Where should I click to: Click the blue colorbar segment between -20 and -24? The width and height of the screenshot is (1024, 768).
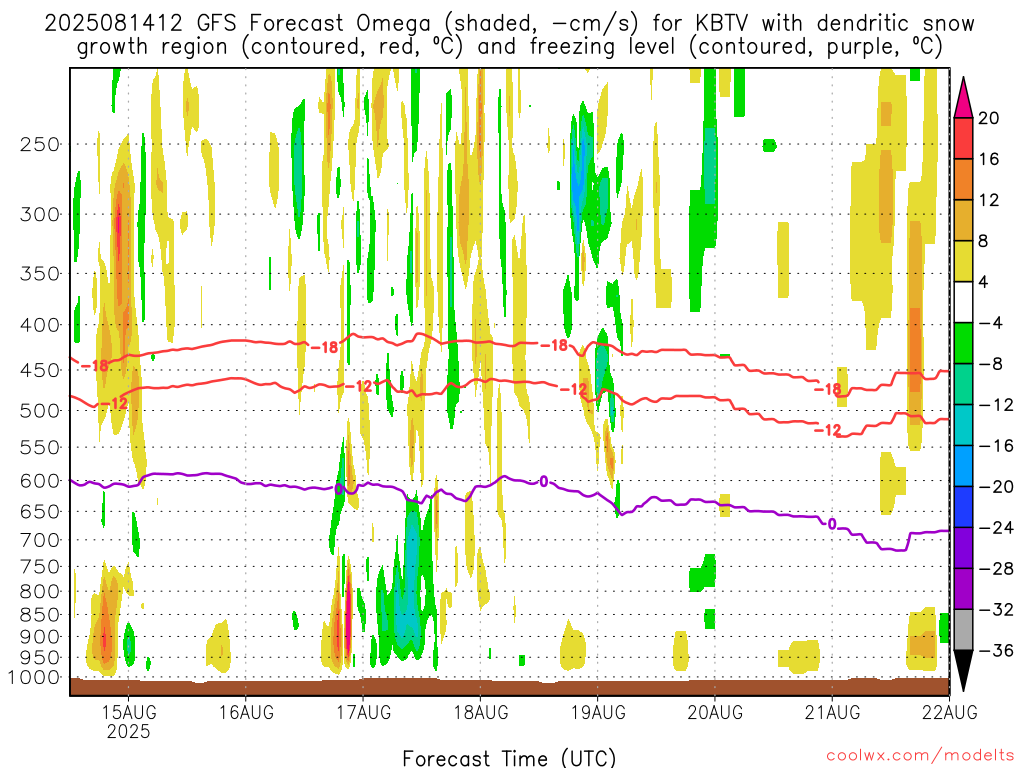pos(963,507)
